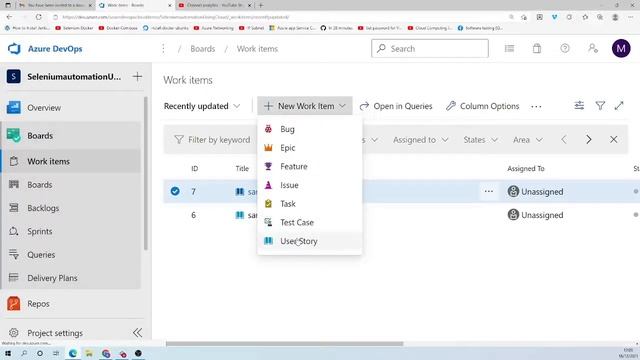Click the browser refresh button
This screenshot has height=360, width=640.
tap(38, 17)
